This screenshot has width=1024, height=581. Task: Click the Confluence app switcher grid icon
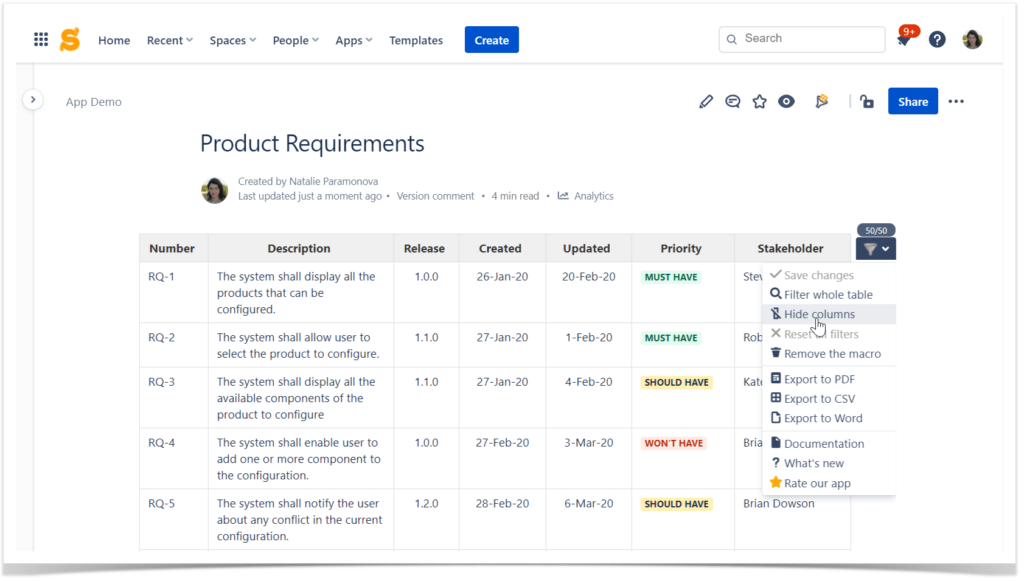41,39
